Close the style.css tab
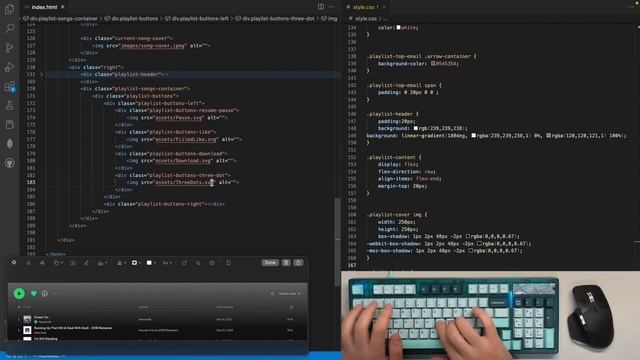640x360 pixels. [384, 7]
